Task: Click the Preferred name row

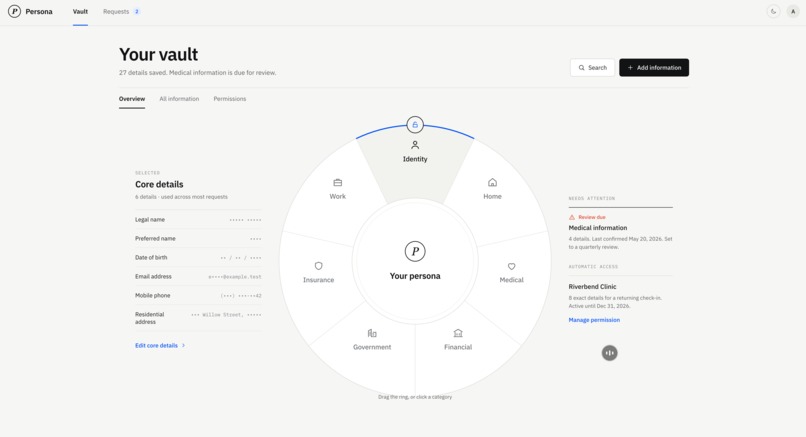Action: (x=198, y=239)
